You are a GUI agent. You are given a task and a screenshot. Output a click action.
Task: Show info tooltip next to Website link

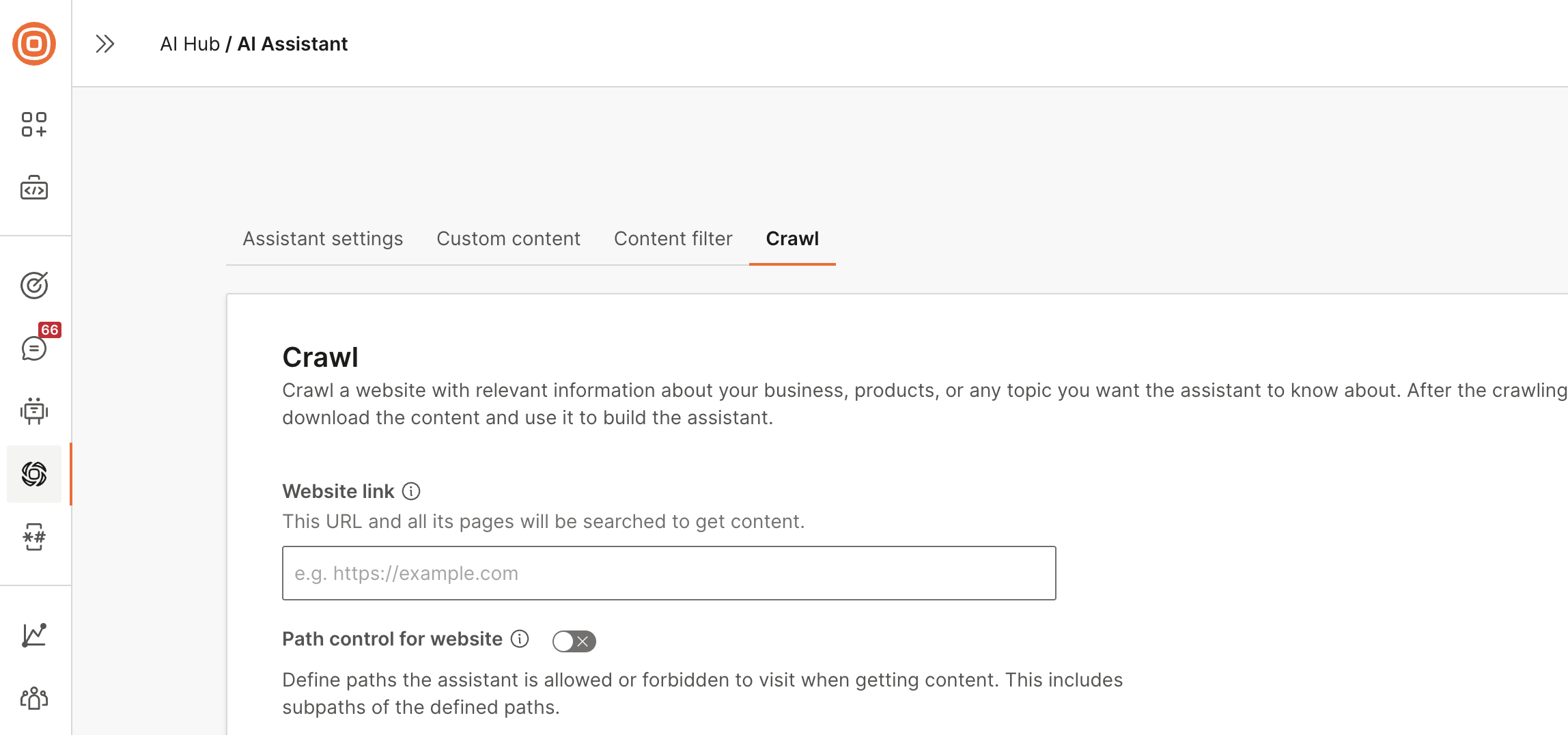click(411, 491)
